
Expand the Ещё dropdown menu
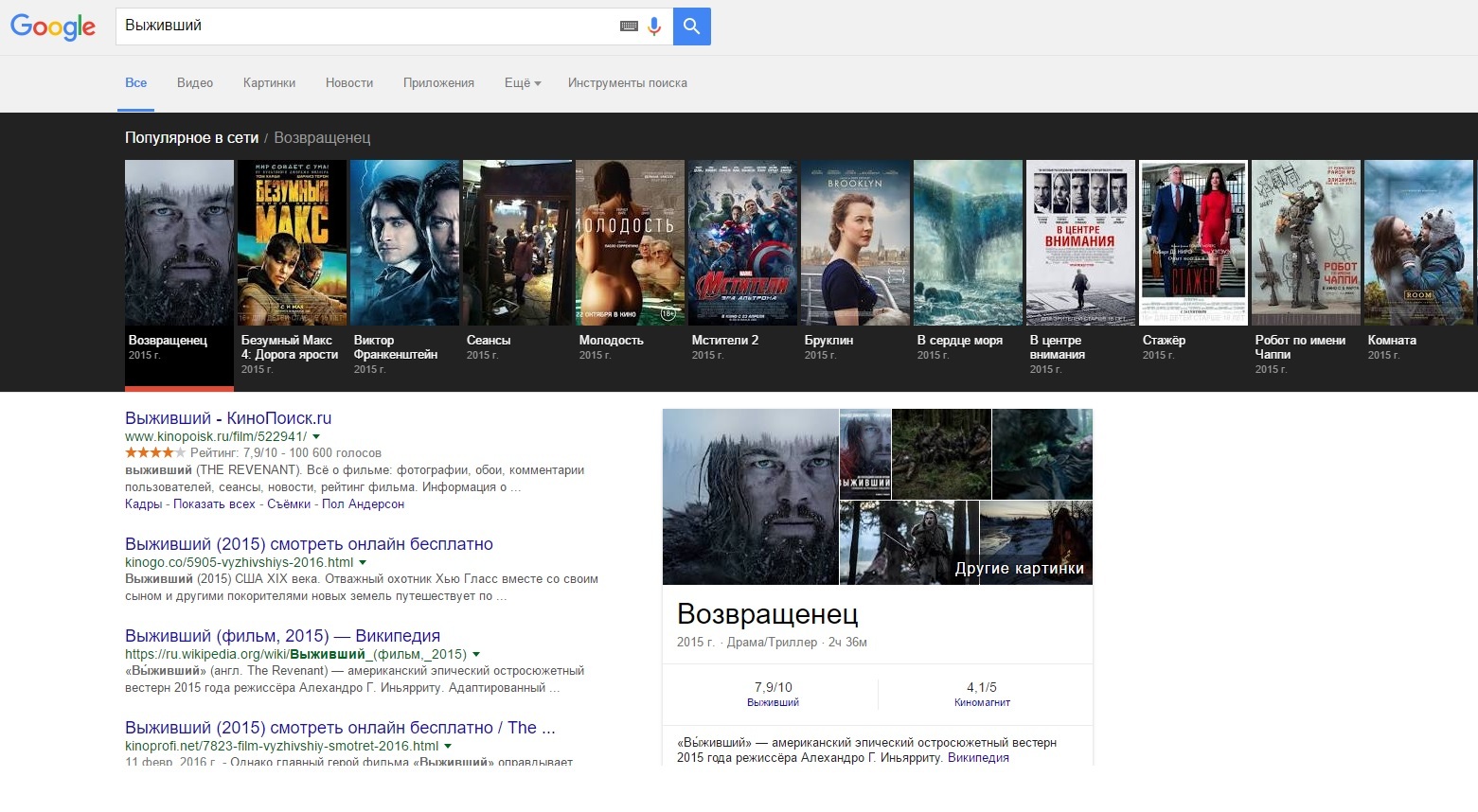pyautogui.click(x=523, y=83)
